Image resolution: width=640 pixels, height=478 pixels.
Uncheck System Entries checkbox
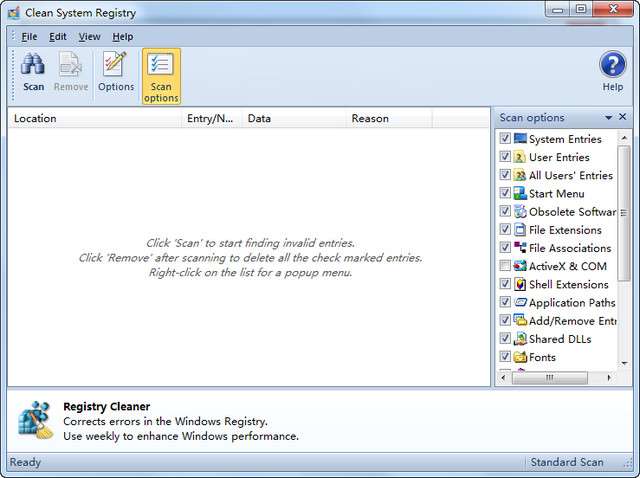pyautogui.click(x=505, y=138)
